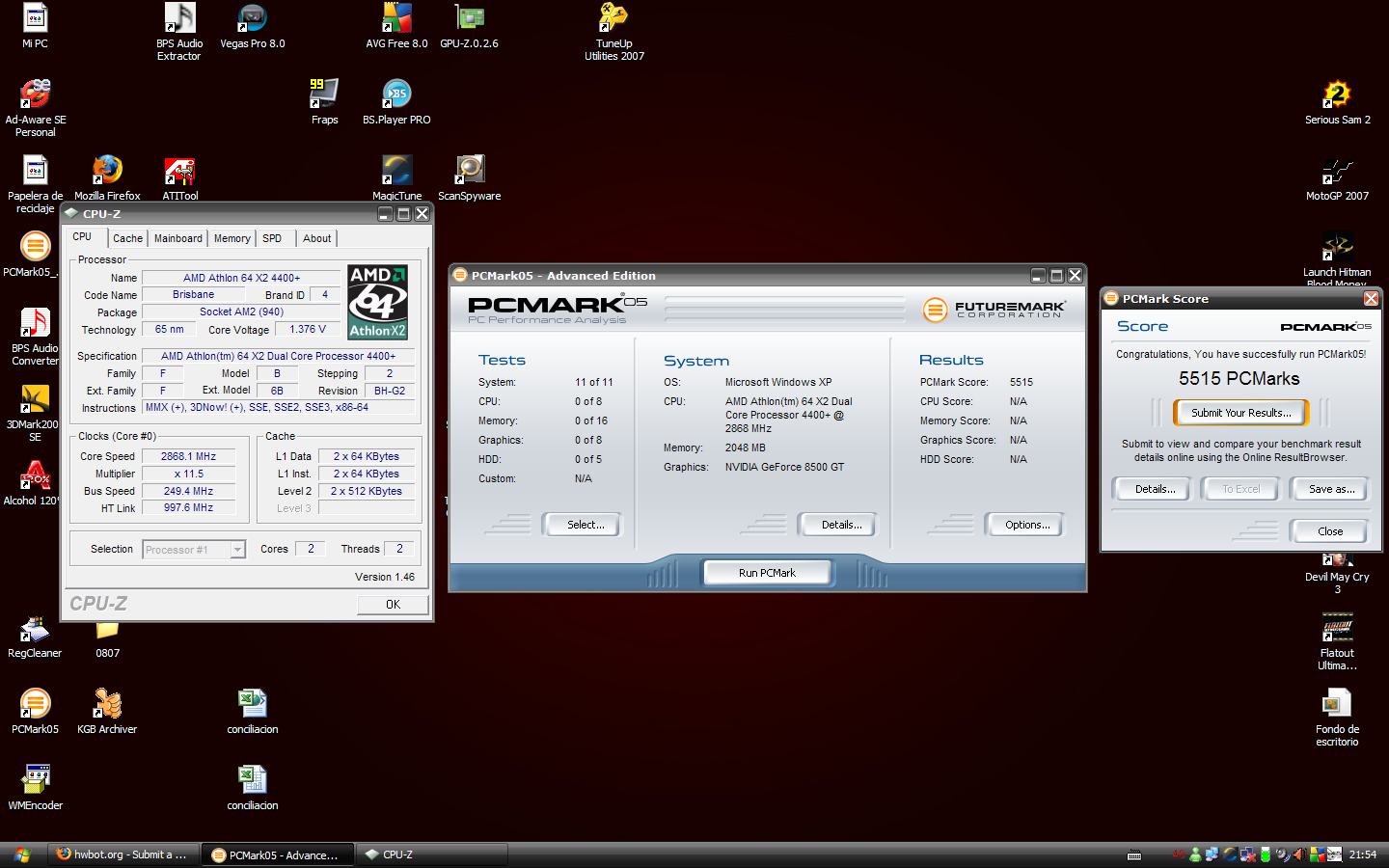This screenshot has width=1389, height=868.
Task: Launch Flatout Ultimate desktop shortcut
Action: coord(1337,641)
